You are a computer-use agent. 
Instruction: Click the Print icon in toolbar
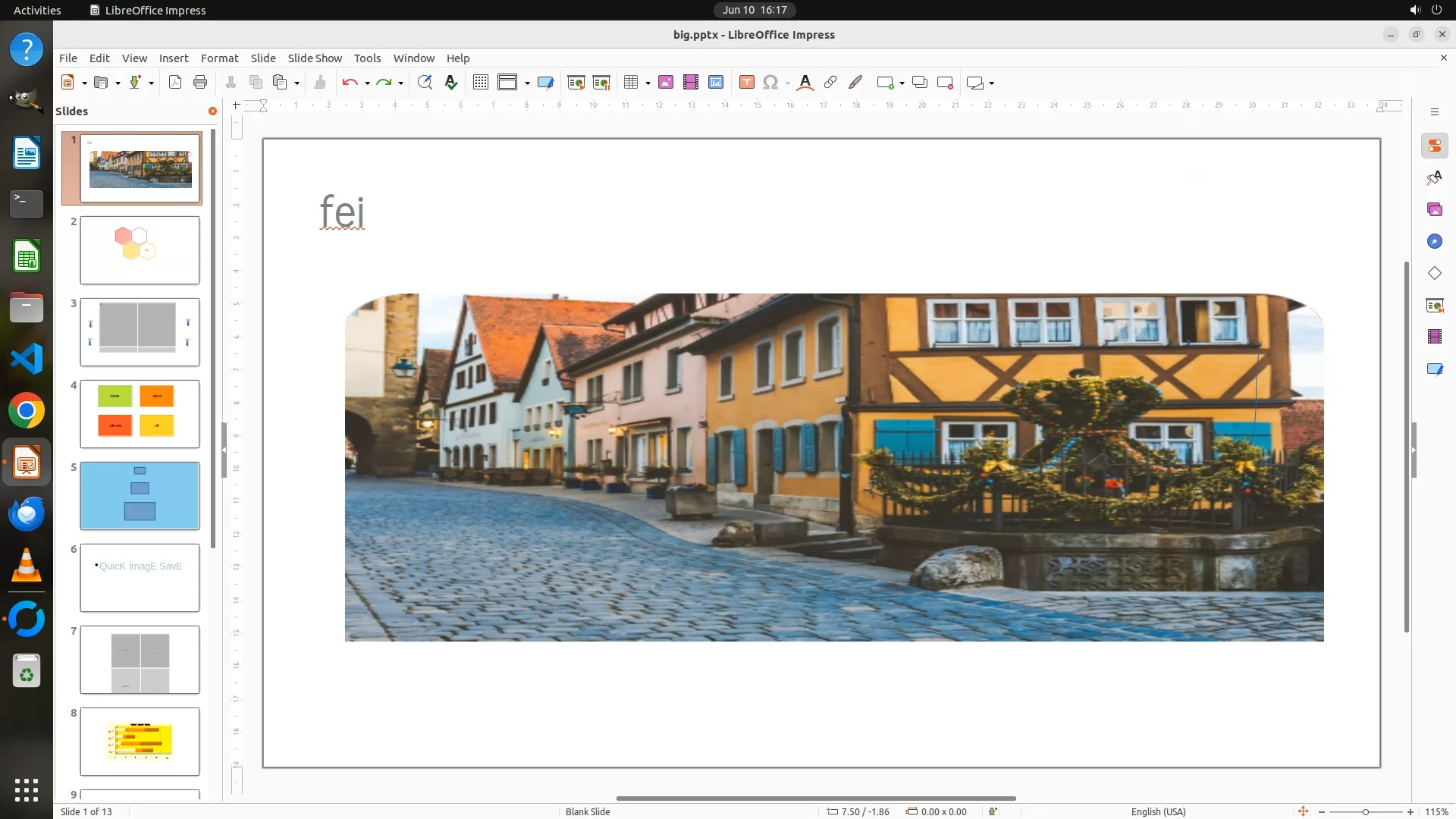point(200,83)
